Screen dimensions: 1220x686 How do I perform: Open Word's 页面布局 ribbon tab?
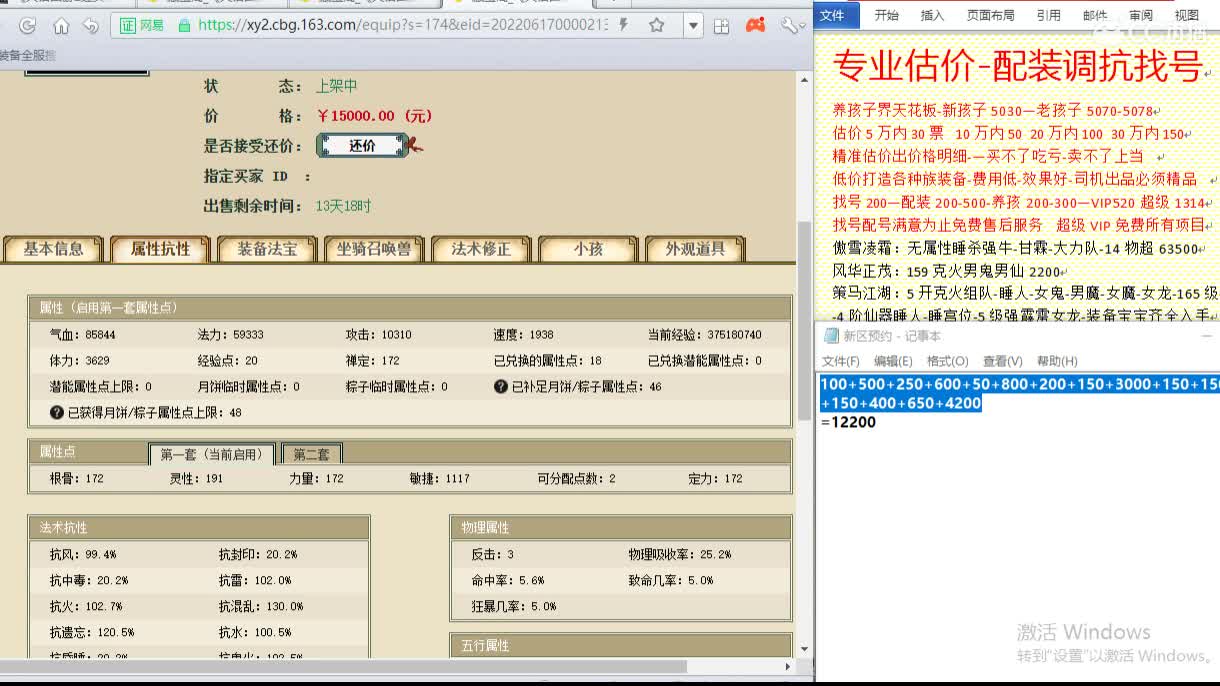click(x=990, y=15)
